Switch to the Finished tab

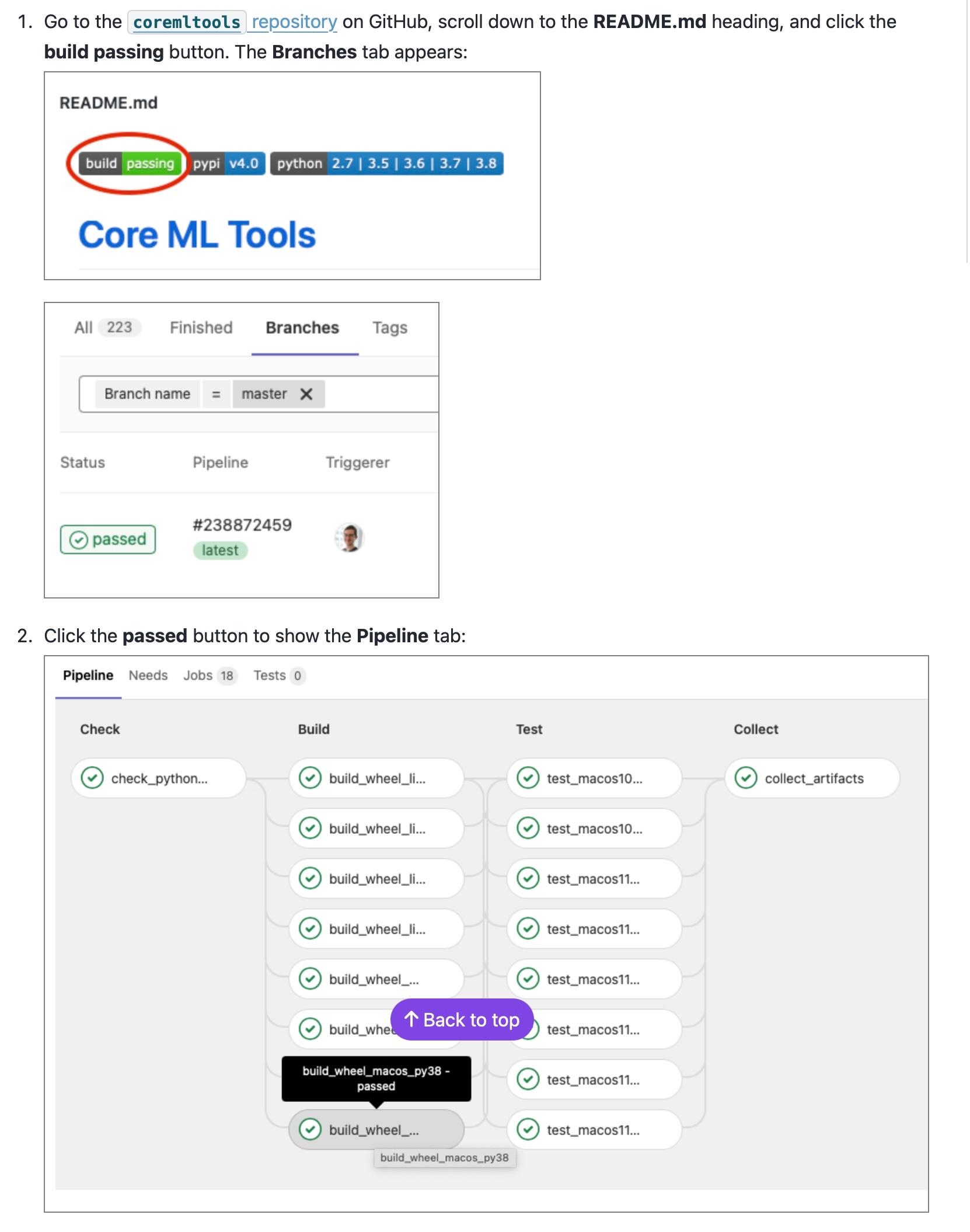pyautogui.click(x=201, y=328)
